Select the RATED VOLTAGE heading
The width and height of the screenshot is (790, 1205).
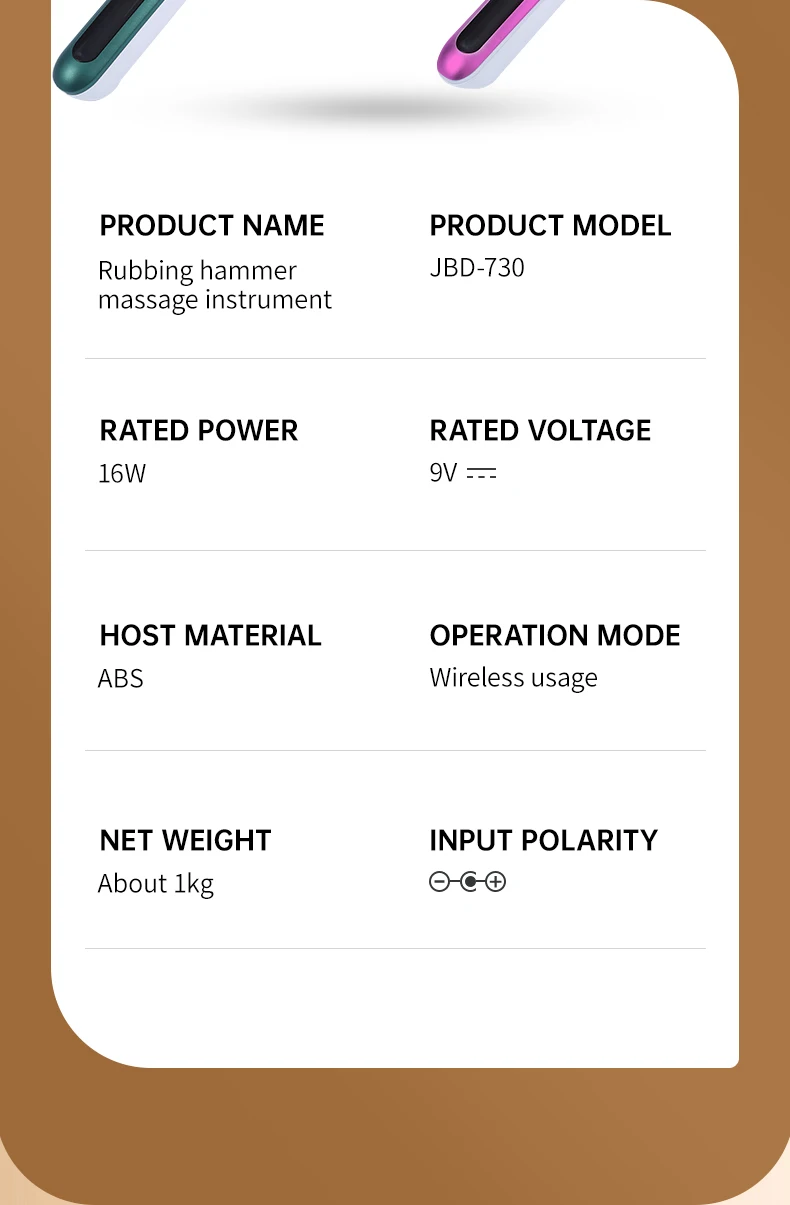(540, 431)
